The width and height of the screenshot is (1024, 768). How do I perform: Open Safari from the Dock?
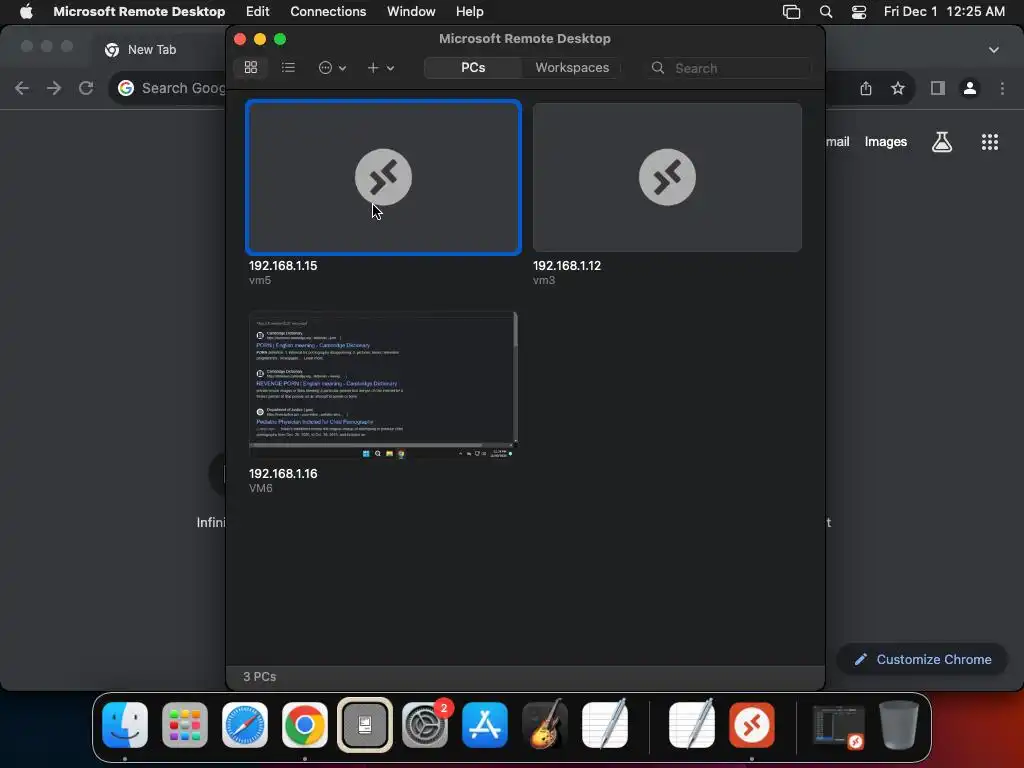coord(245,725)
